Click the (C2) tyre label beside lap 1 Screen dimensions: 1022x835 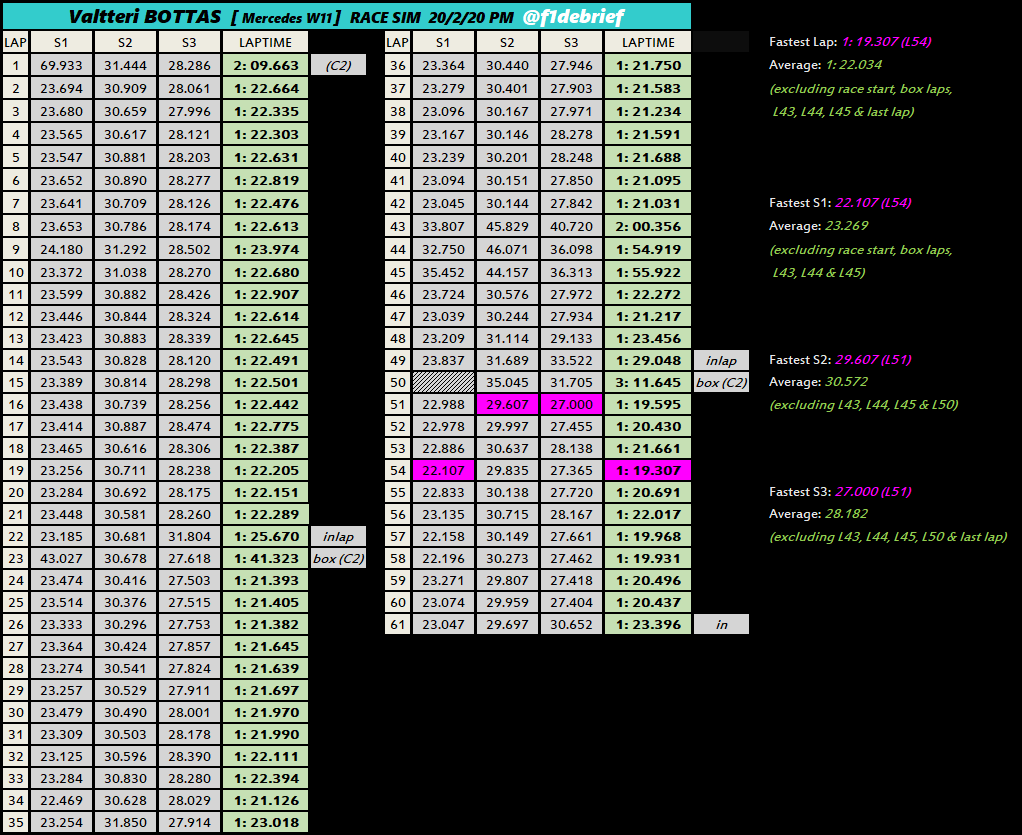click(x=338, y=65)
